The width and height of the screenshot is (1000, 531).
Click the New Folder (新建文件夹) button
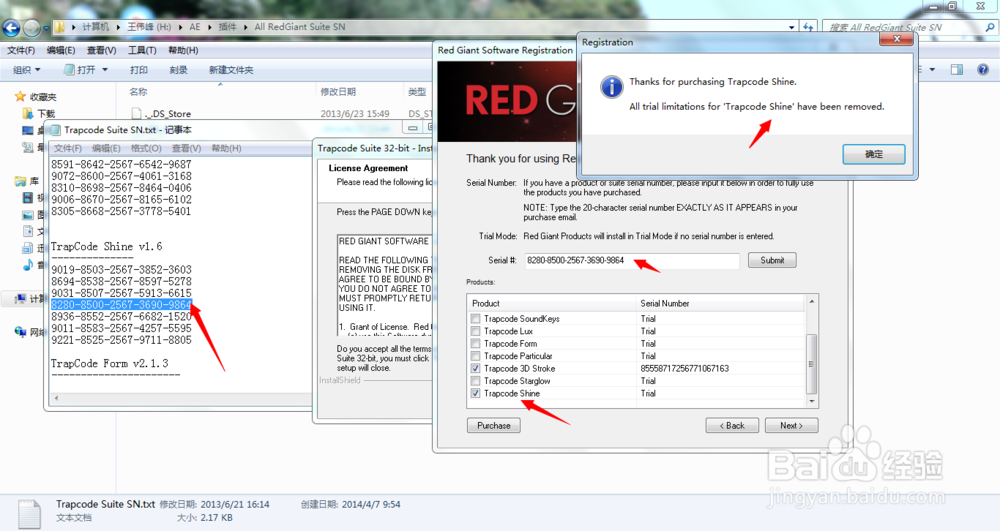click(x=231, y=69)
